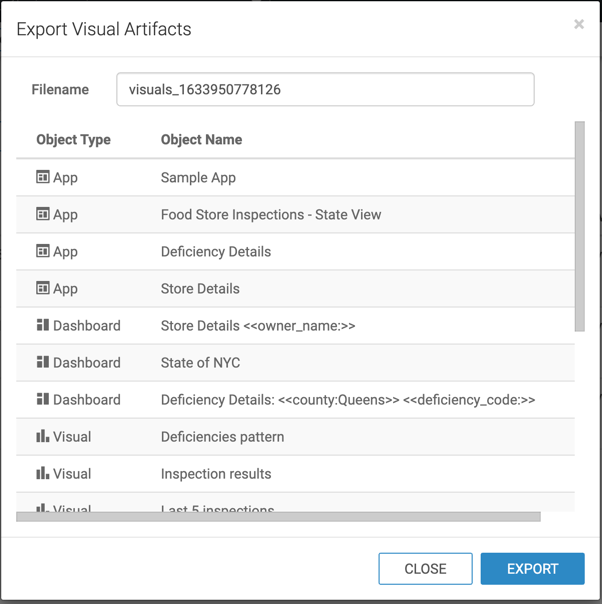
Task: Click the App icon beside Store Details
Action: 43,288
